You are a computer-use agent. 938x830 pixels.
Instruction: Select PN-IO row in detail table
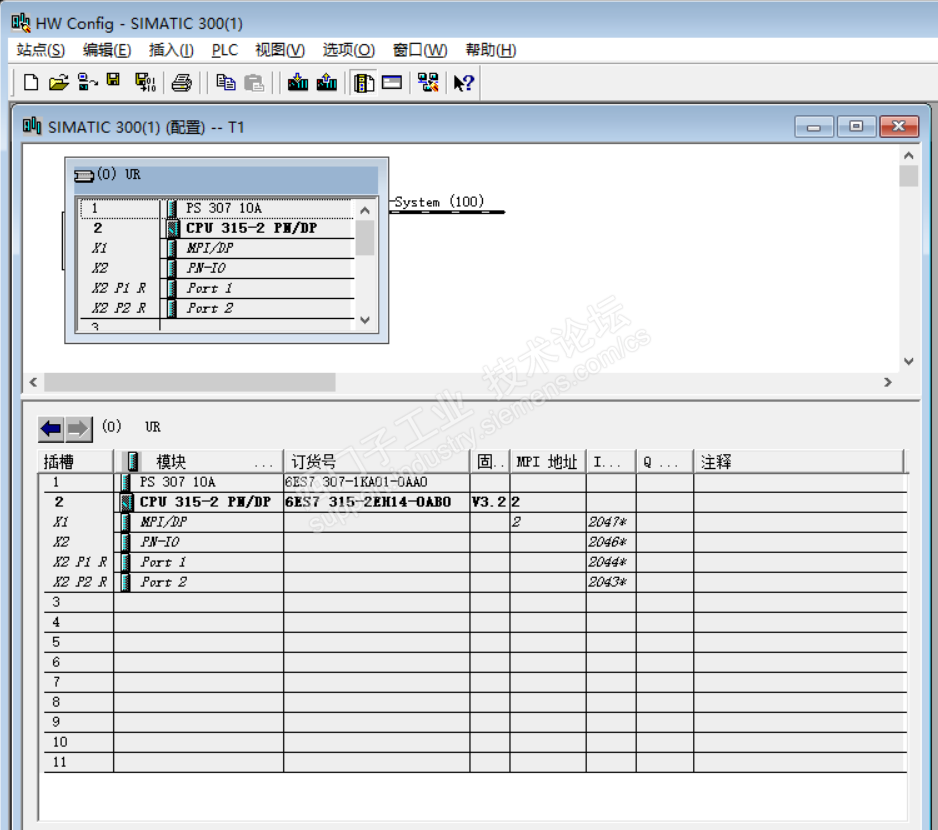476,542
